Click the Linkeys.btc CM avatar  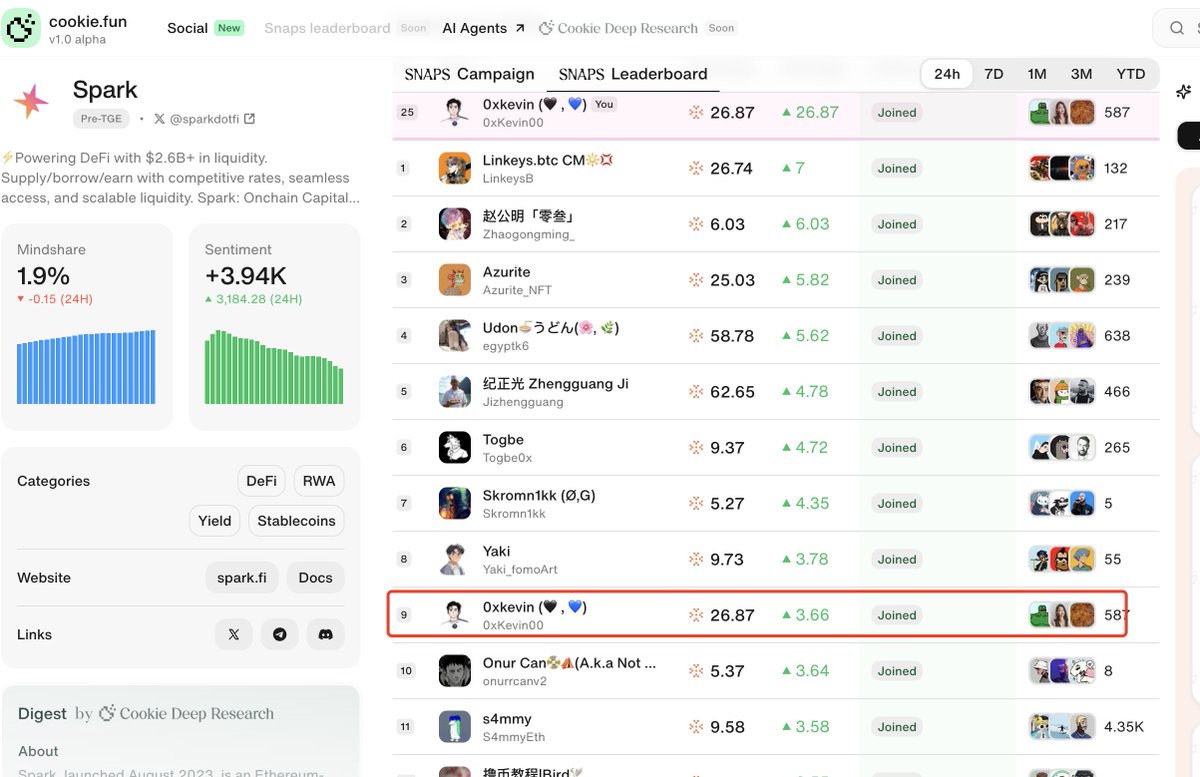tap(455, 168)
